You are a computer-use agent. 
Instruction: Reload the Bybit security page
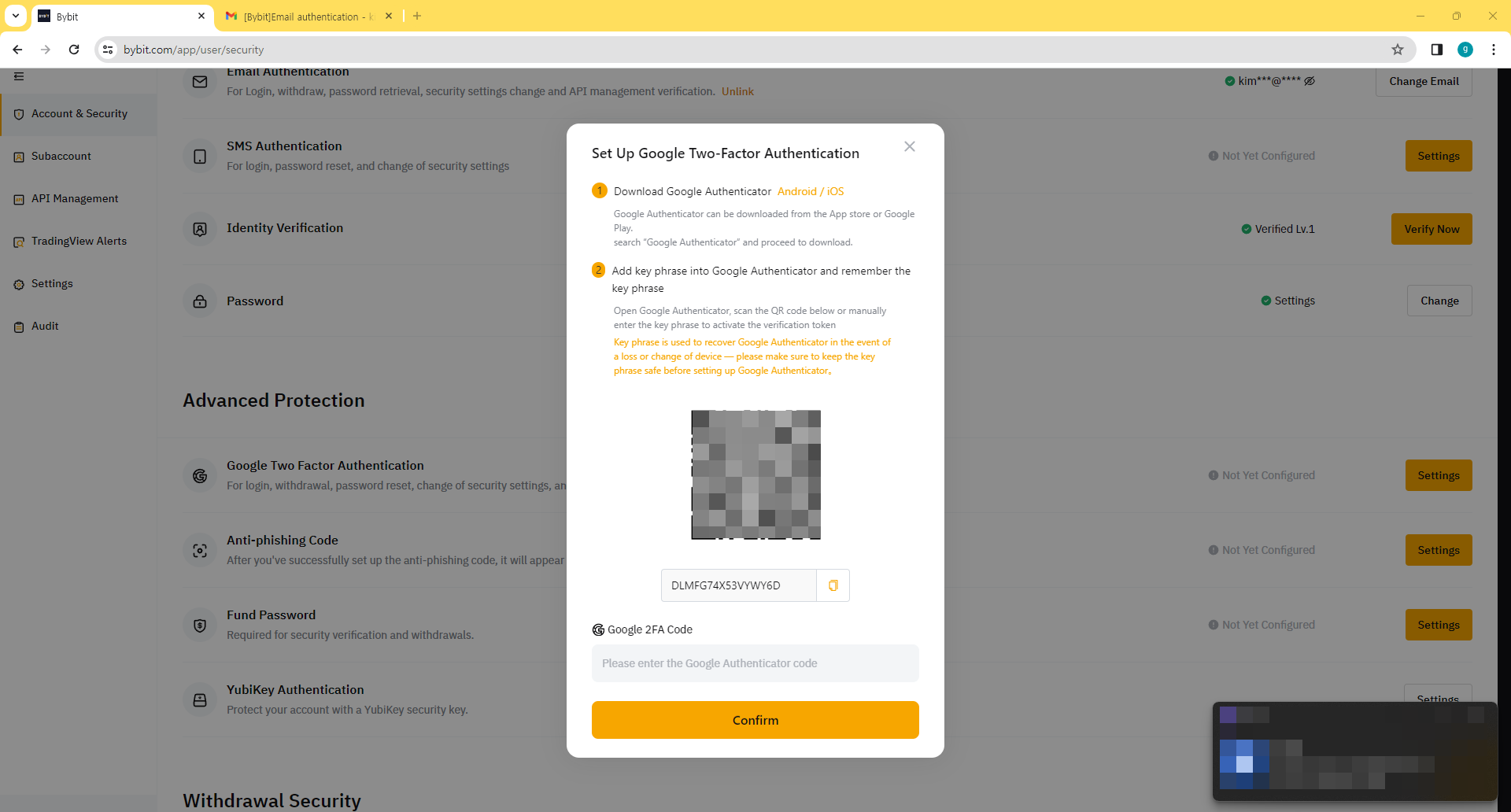[74, 50]
